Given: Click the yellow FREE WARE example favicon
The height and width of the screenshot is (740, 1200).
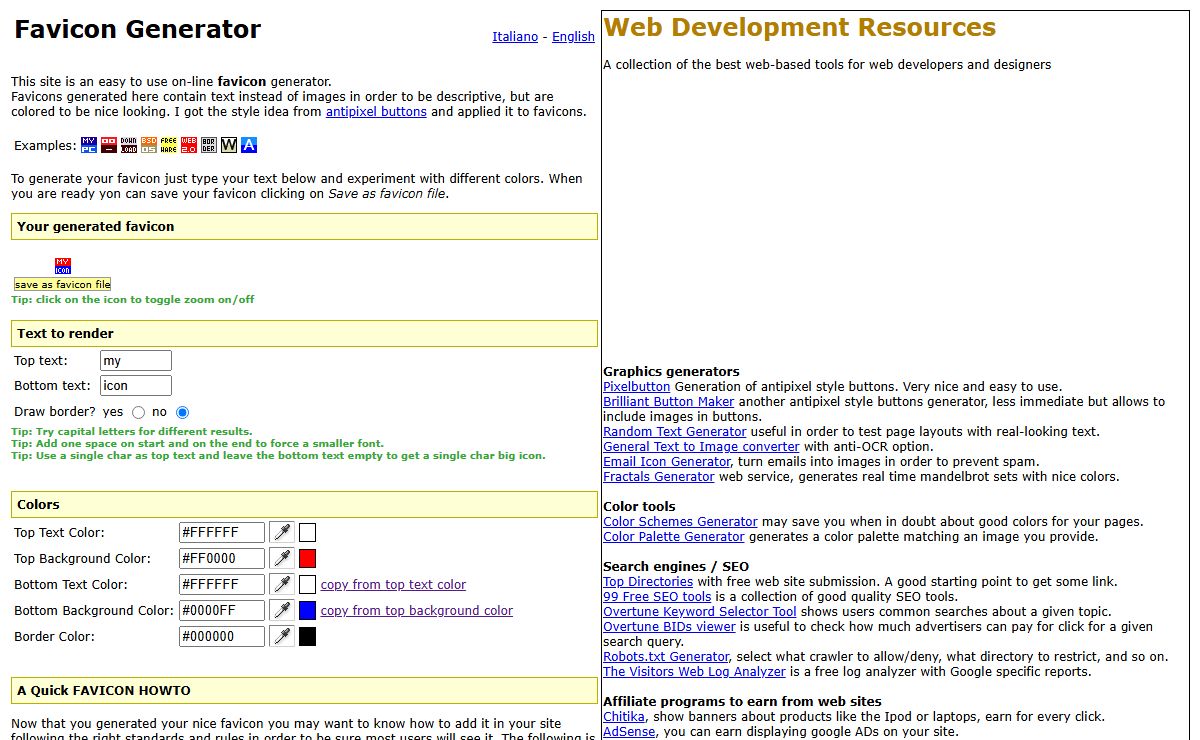Looking at the screenshot, I should [169, 145].
